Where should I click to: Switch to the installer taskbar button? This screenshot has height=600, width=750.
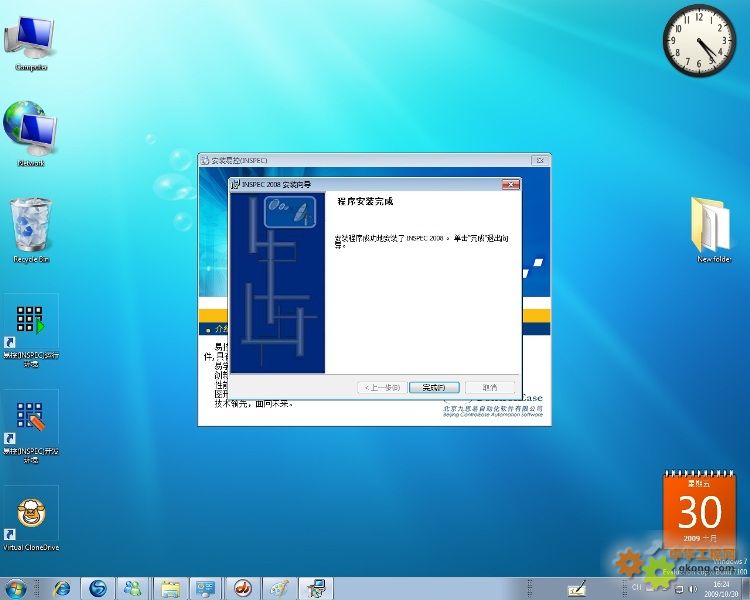point(316,589)
